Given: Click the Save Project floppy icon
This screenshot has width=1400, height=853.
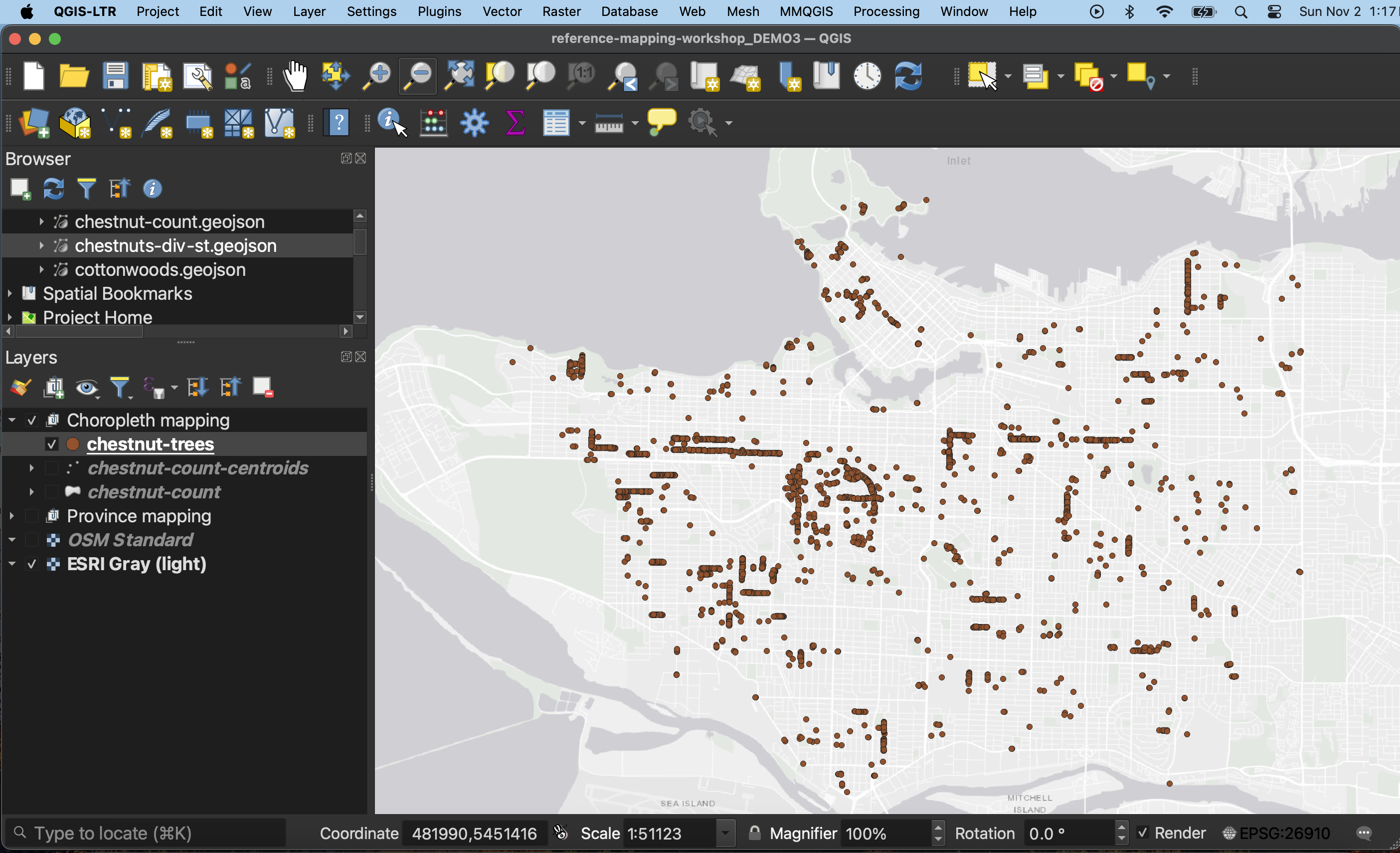Looking at the screenshot, I should [115, 76].
